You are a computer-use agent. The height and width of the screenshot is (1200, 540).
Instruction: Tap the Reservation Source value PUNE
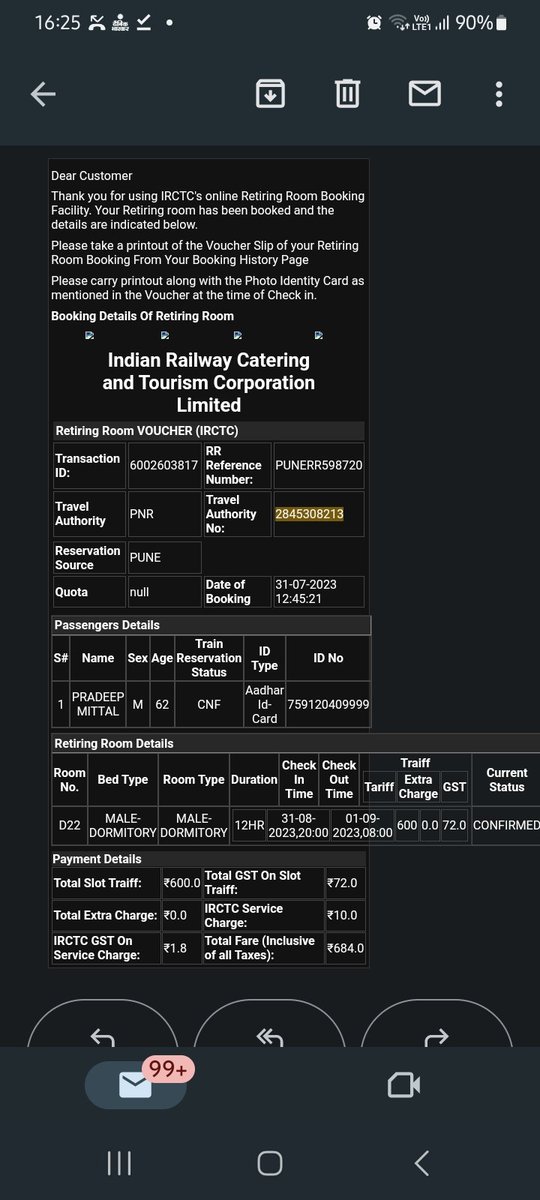tap(146, 558)
